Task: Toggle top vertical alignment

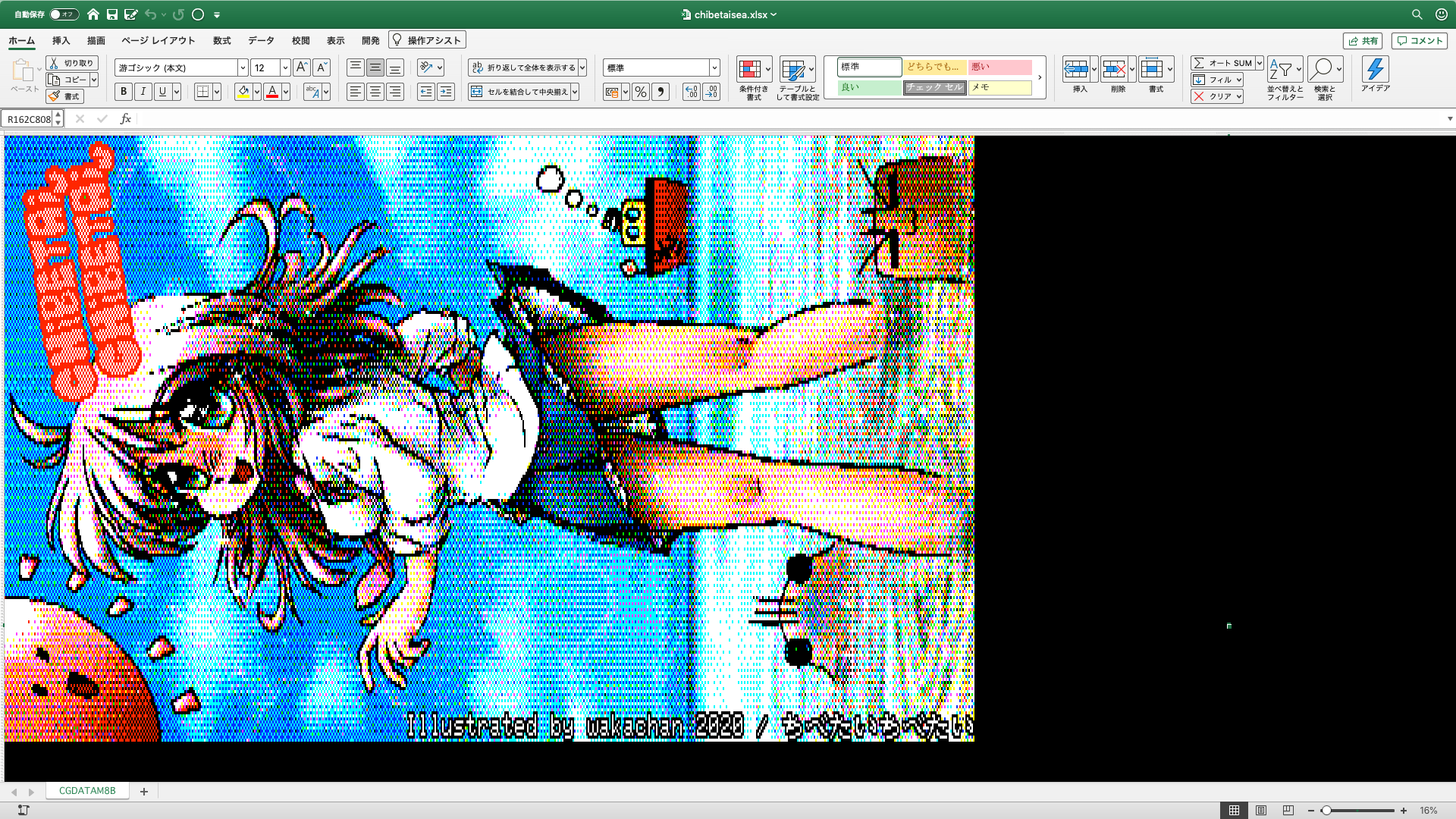Action: tap(356, 67)
